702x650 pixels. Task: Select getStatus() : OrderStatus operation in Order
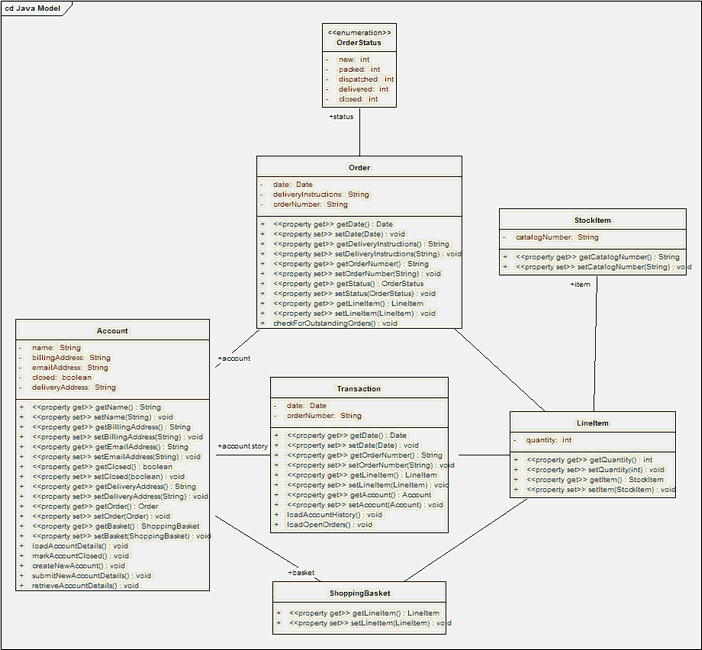pyautogui.click(x=348, y=283)
